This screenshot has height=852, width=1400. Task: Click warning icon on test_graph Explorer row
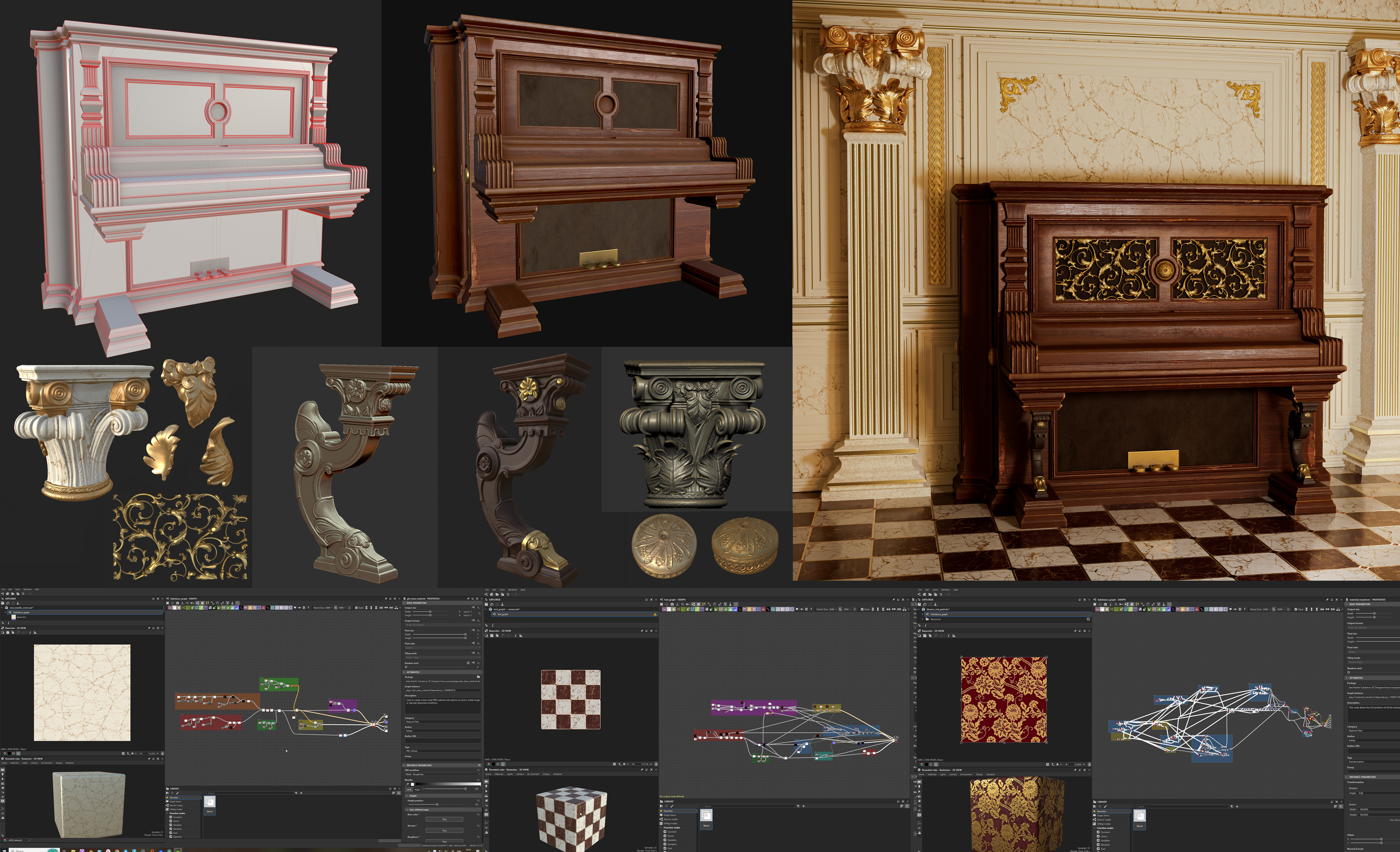click(655, 615)
